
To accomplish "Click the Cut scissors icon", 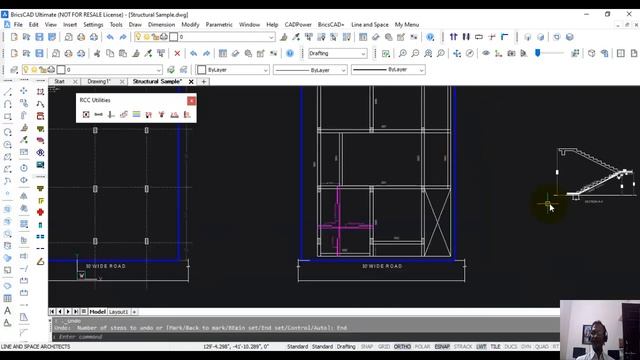I will coord(97,53).
